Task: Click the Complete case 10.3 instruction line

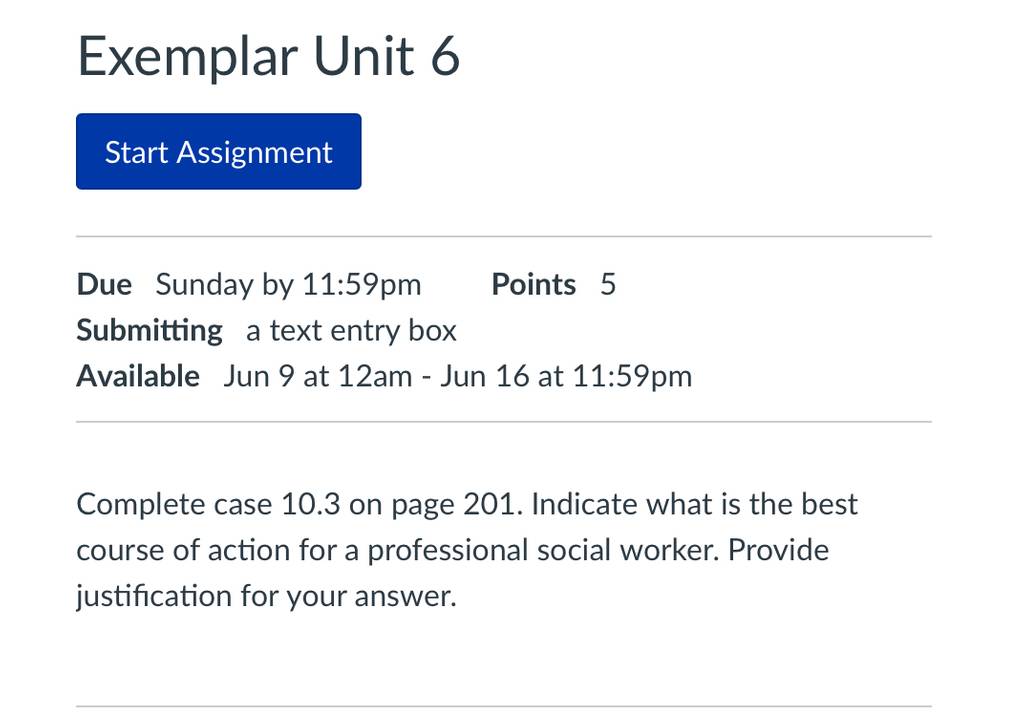Action: 467,504
